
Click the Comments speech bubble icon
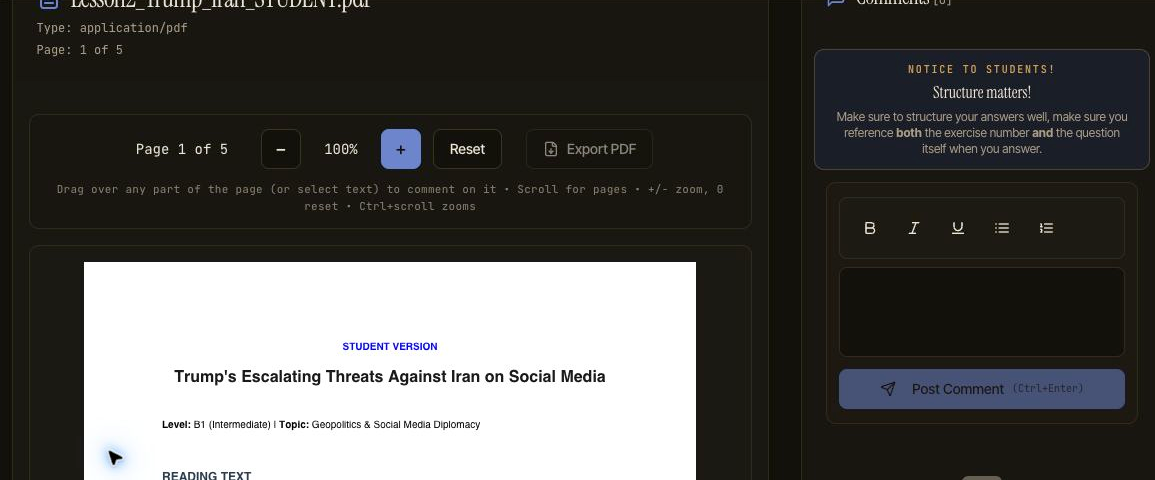835,2
